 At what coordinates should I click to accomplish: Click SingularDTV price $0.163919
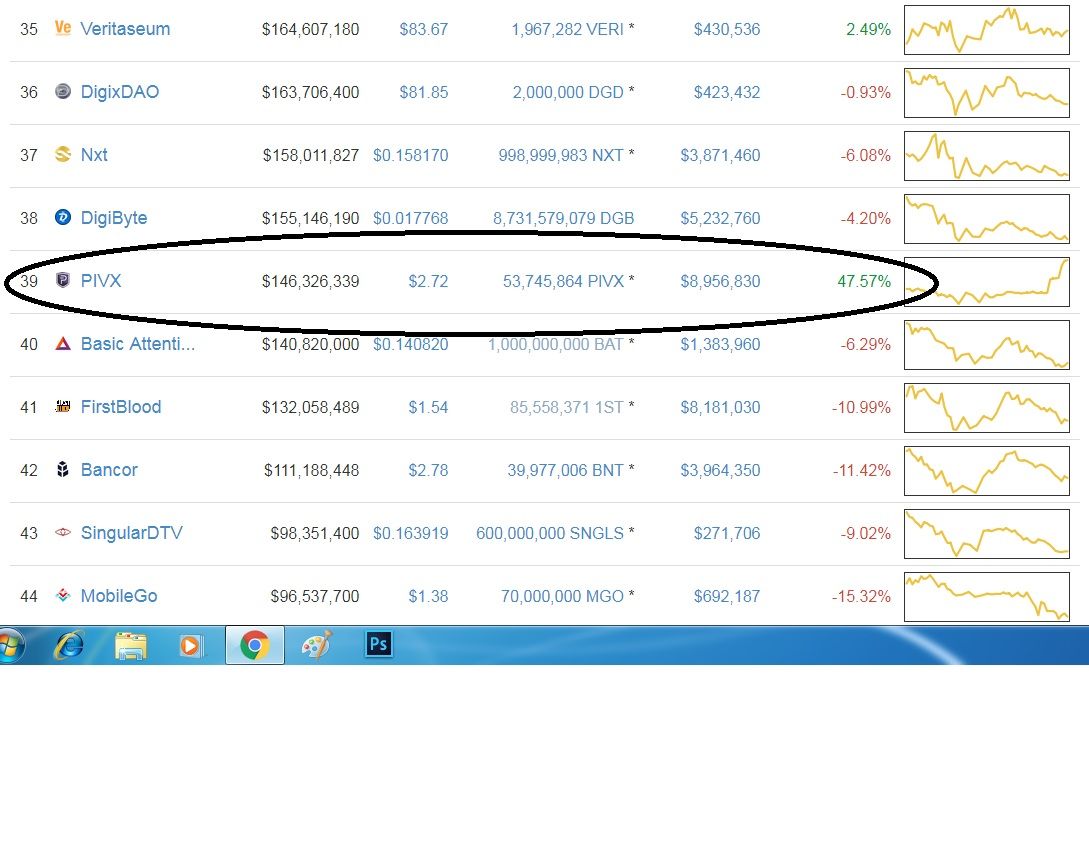[410, 533]
